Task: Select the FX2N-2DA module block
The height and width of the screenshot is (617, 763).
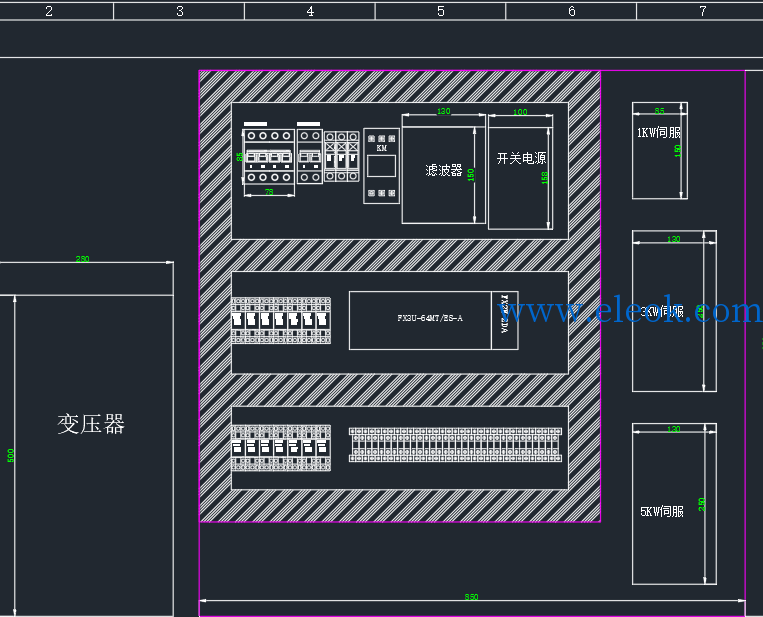Action: pos(505,320)
